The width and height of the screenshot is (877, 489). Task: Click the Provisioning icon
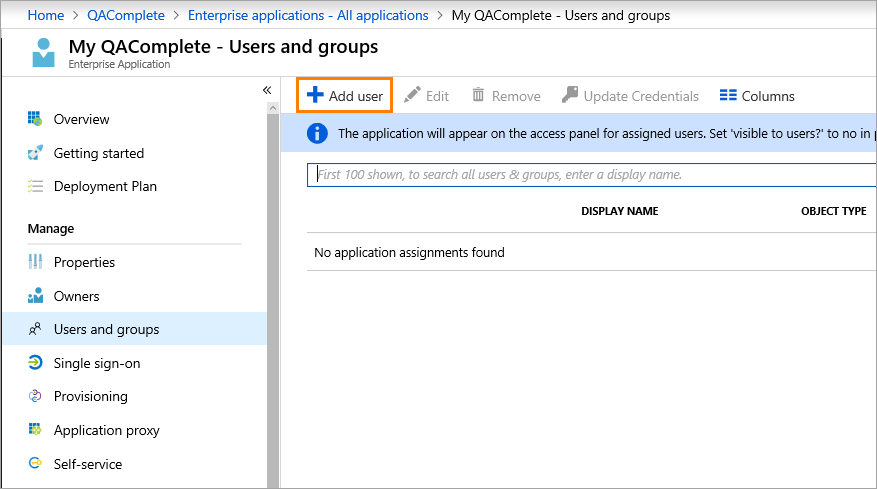pyautogui.click(x=36, y=396)
